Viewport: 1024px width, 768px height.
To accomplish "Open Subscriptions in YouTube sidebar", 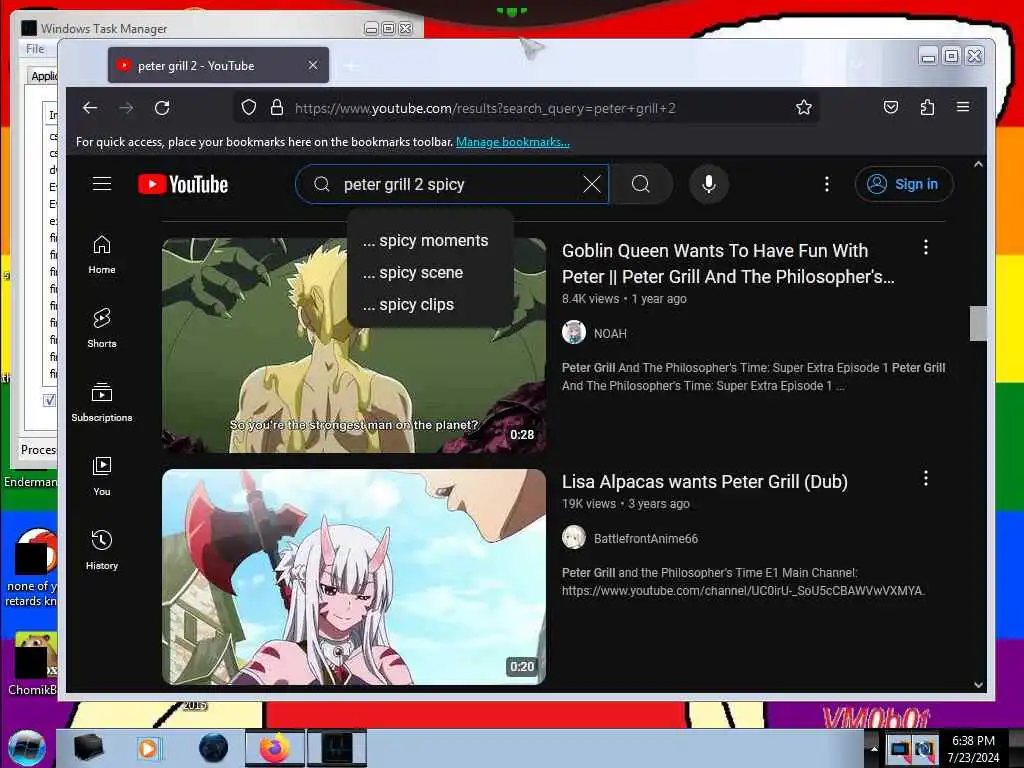I will (102, 402).
